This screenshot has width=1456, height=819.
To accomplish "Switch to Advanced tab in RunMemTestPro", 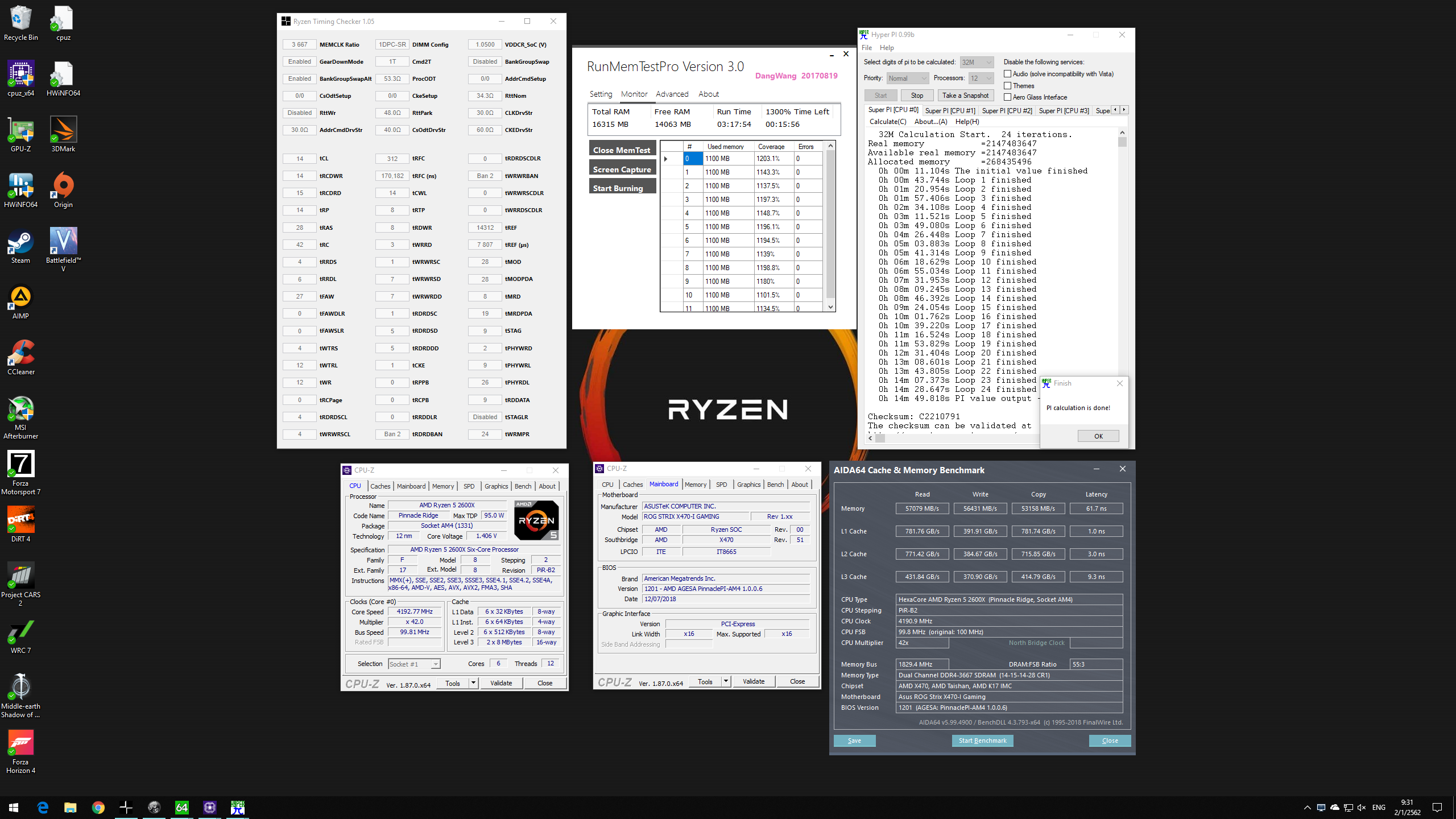I will [x=672, y=94].
